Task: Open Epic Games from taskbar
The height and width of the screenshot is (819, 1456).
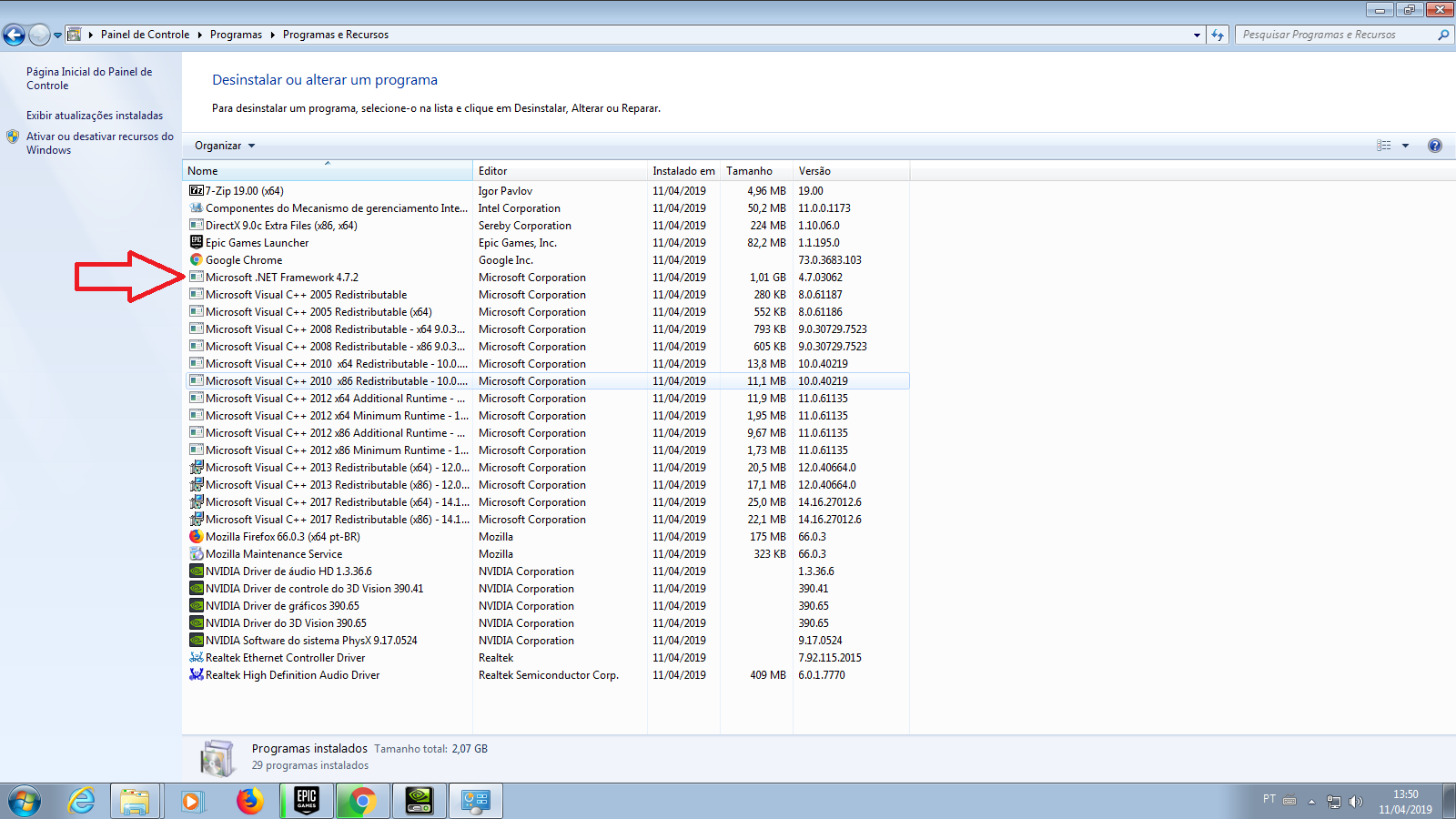Action: [307, 801]
